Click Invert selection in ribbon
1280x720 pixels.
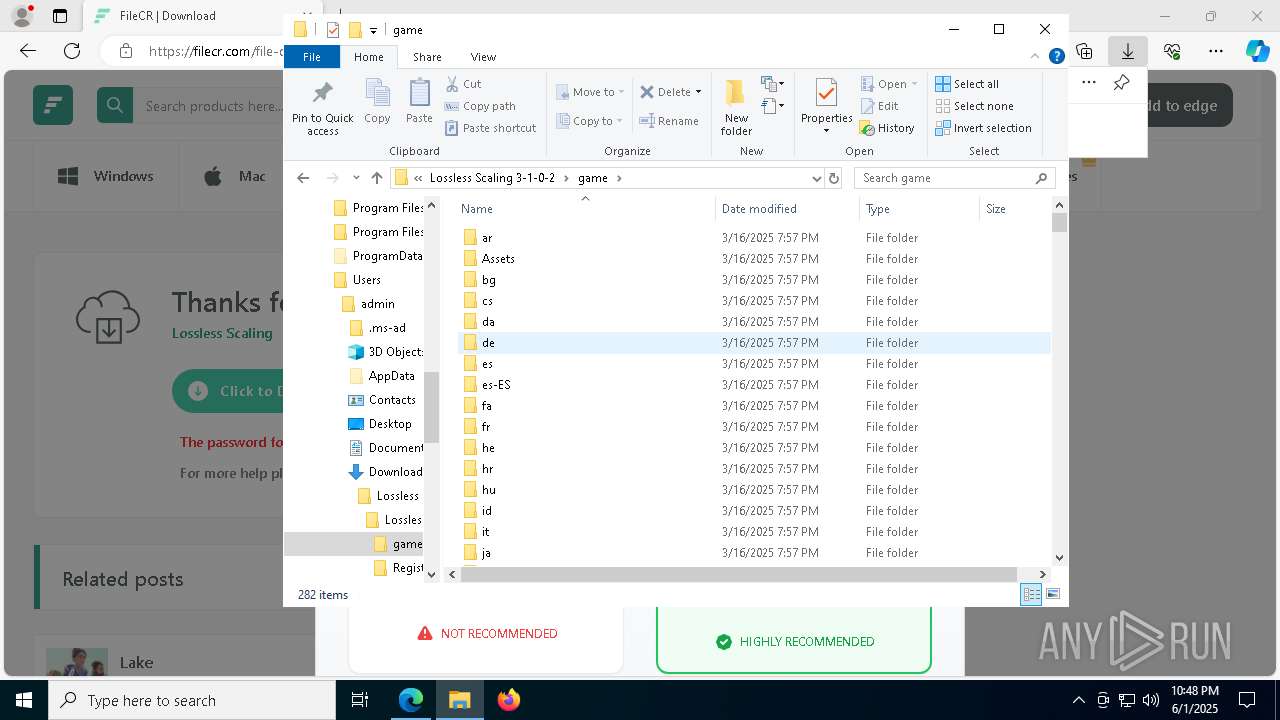pyautogui.click(x=983, y=128)
